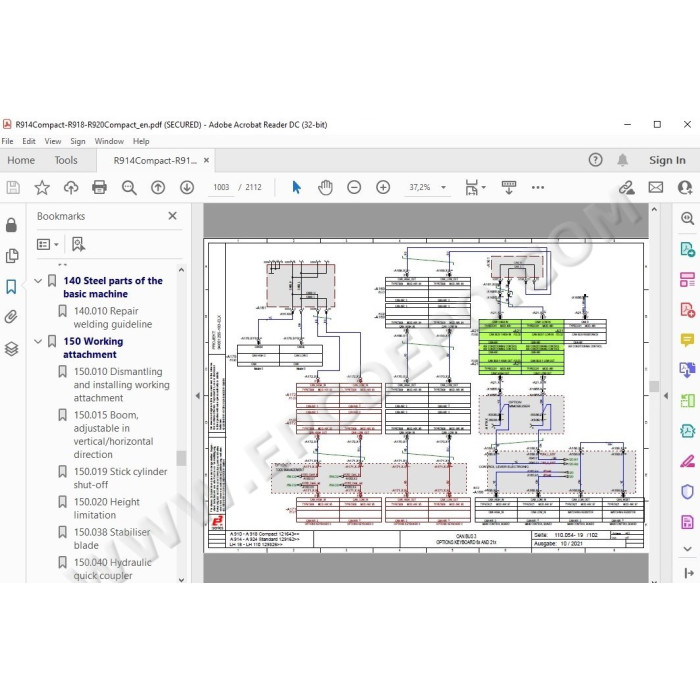Open more tools ellipsis

pos(538,188)
